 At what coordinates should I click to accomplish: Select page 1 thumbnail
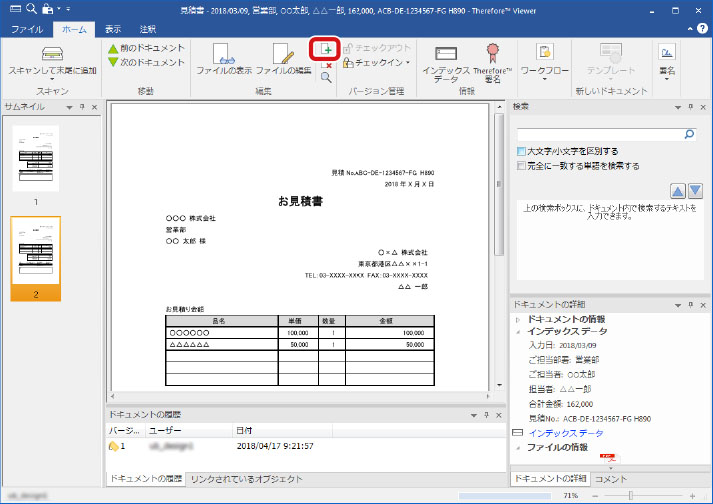35,158
